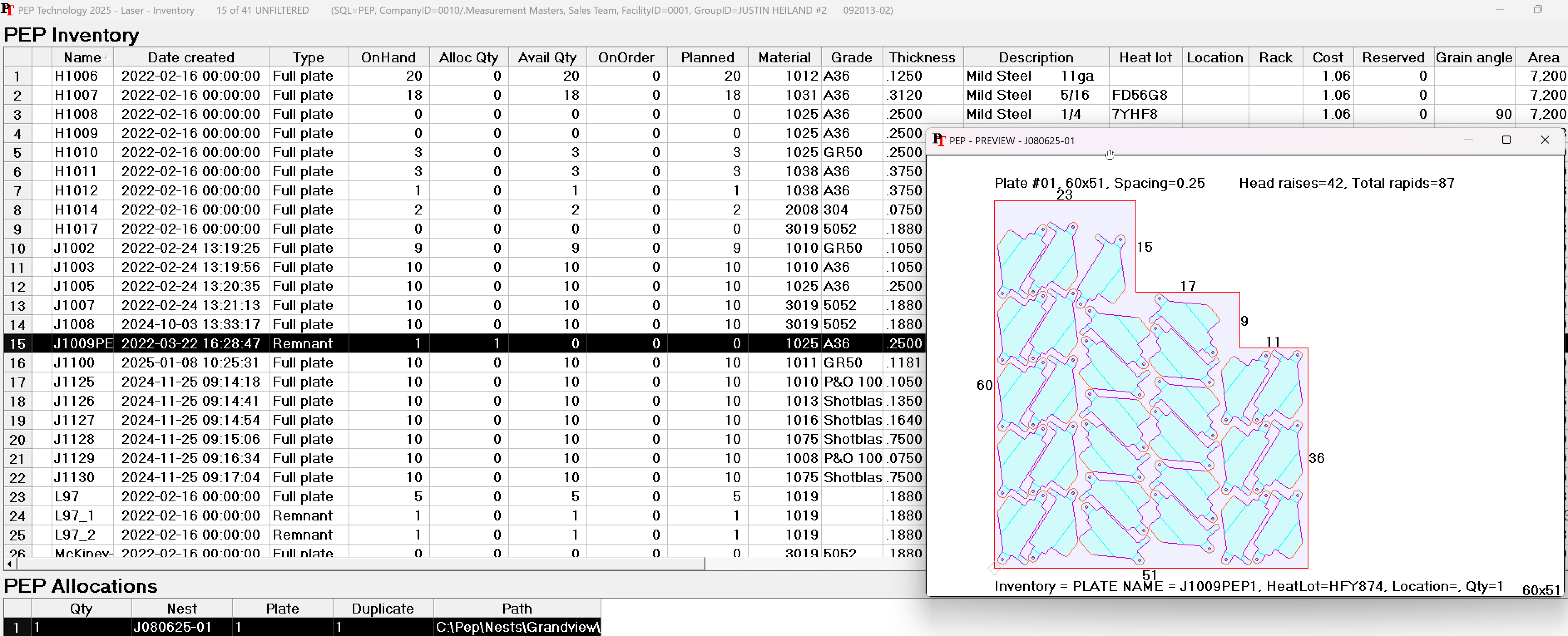Minimize the PEP Preview window
Screen dimensions: 1568x636
[1468, 140]
